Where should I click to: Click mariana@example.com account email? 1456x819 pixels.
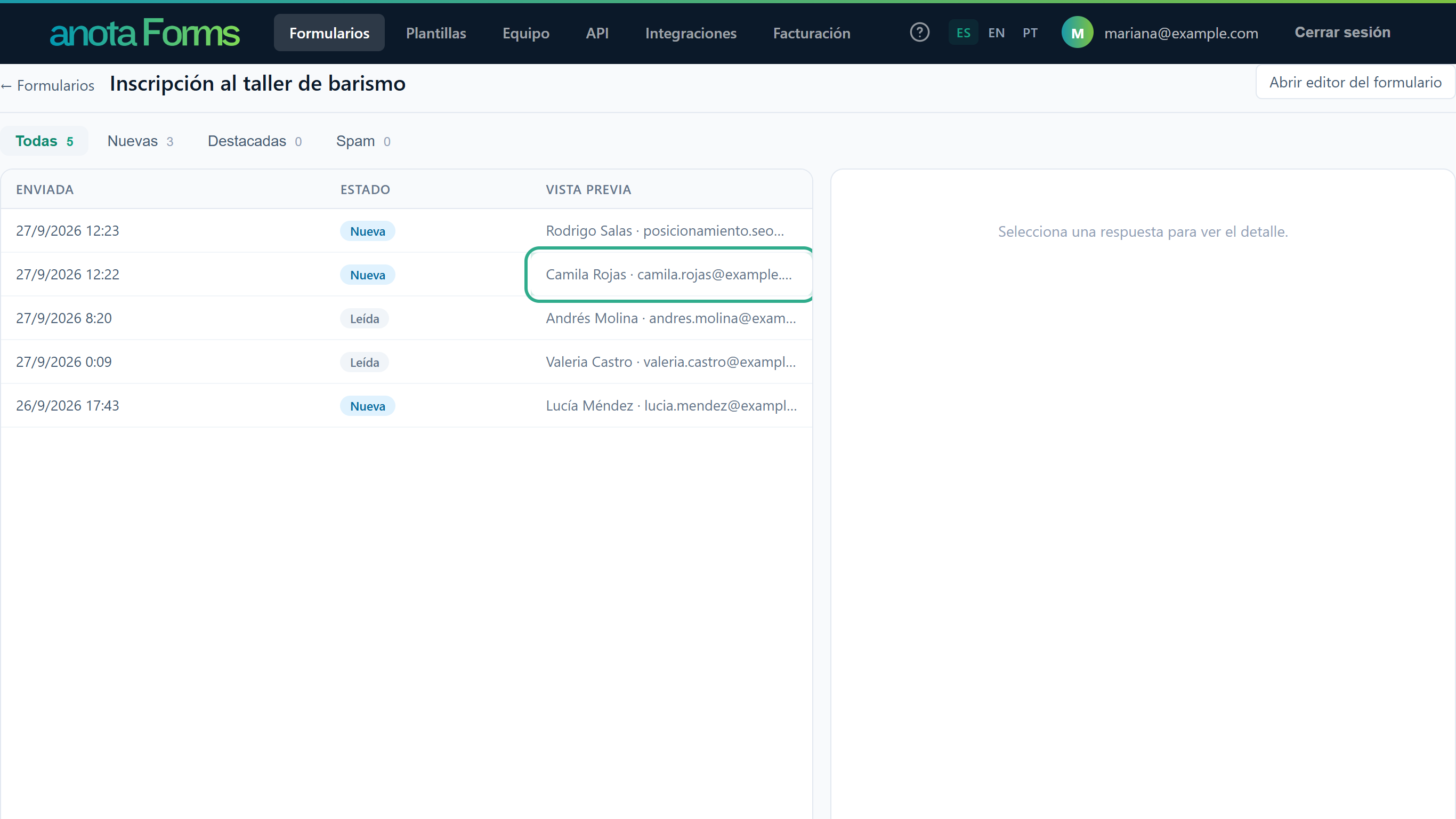(x=1182, y=34)
